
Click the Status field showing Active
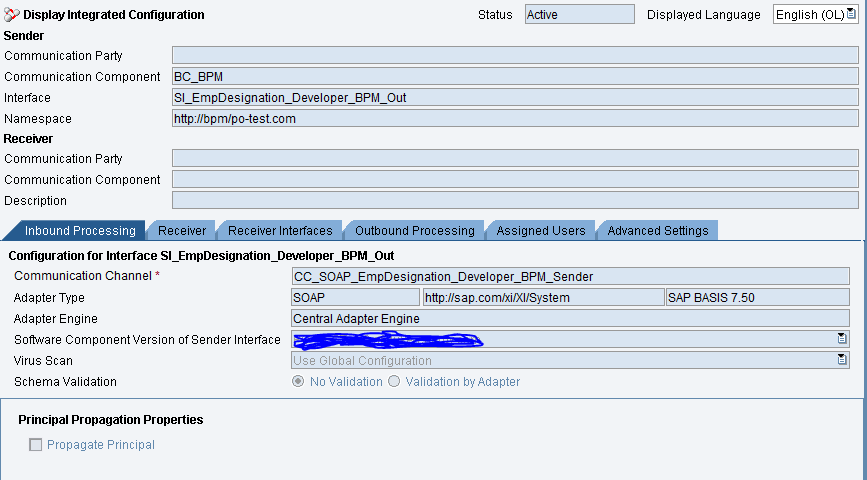(x=579, y=14)
